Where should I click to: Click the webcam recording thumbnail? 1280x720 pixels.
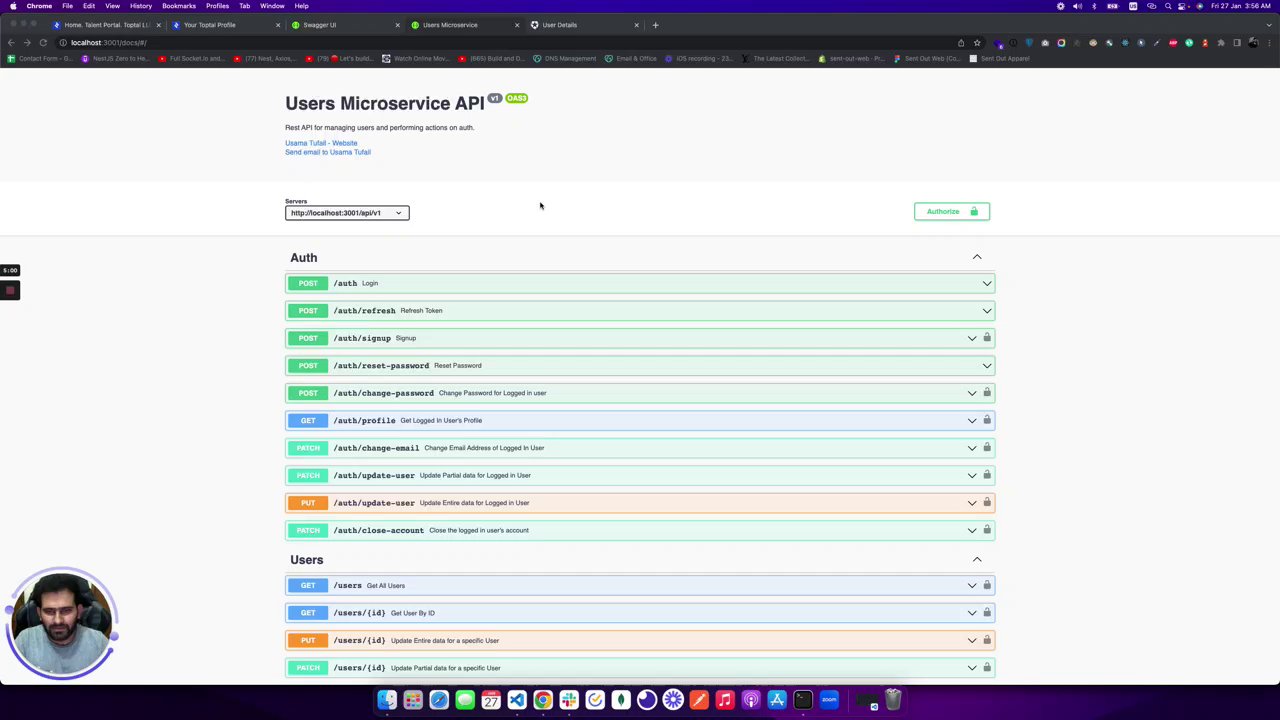62,625
